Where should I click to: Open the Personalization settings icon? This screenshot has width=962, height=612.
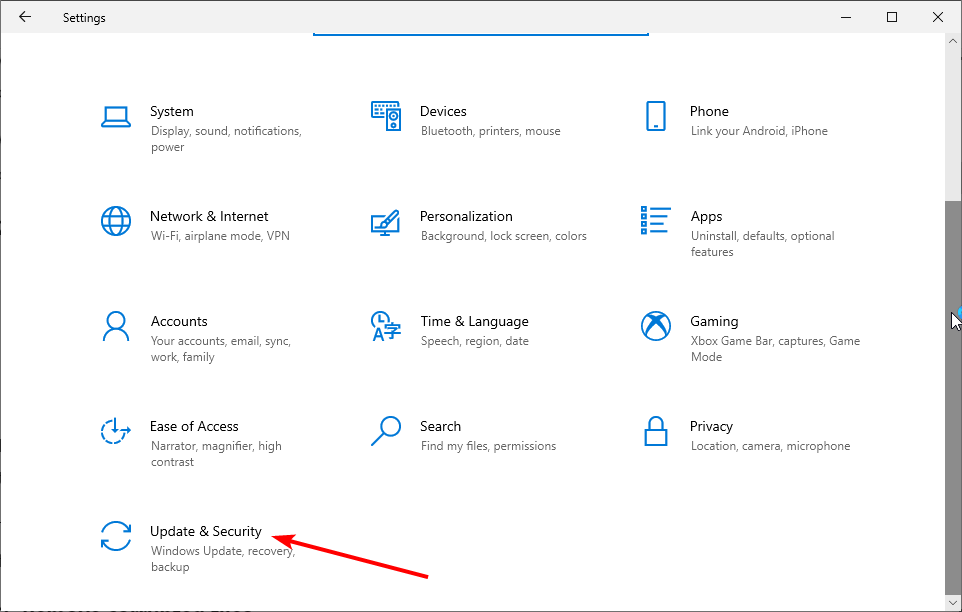point(386,220)
